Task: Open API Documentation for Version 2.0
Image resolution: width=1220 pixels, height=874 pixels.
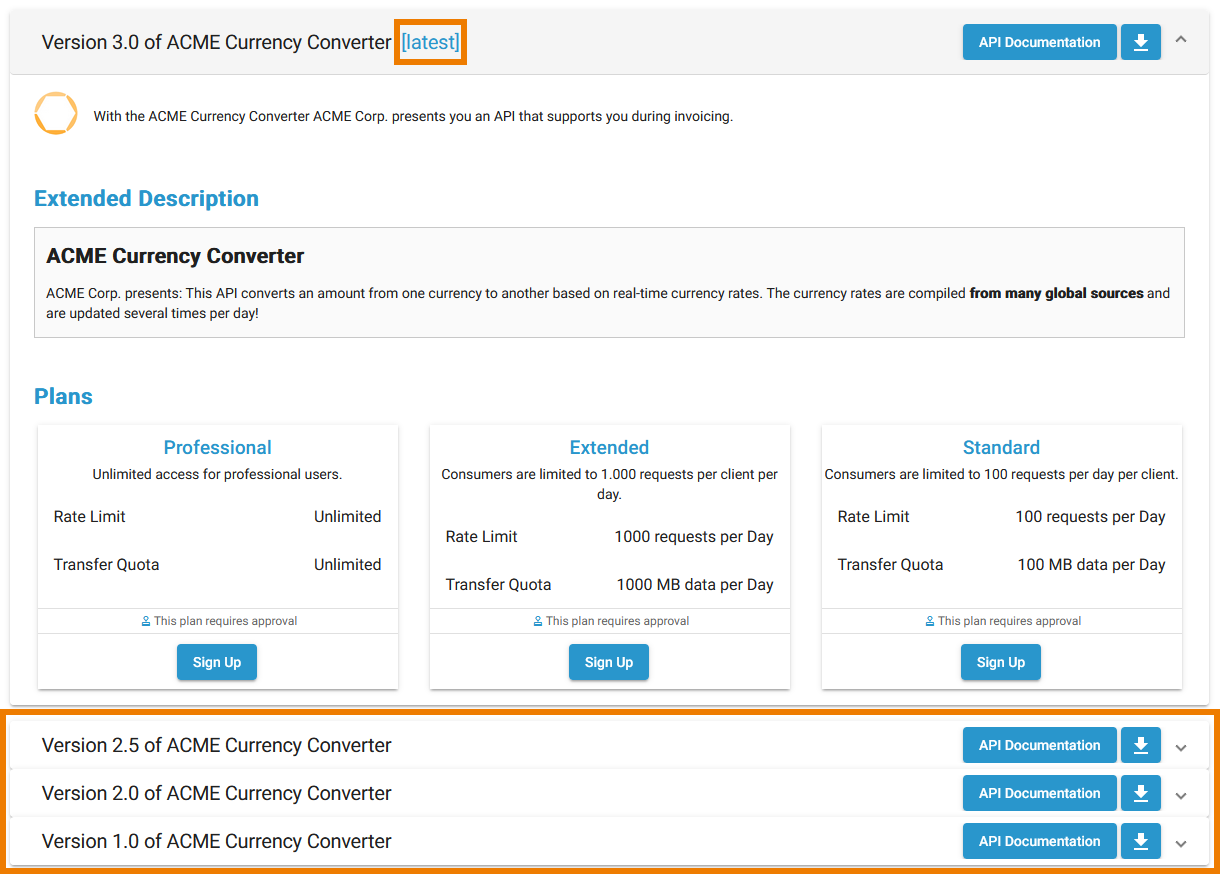Action: [1039, 793]
